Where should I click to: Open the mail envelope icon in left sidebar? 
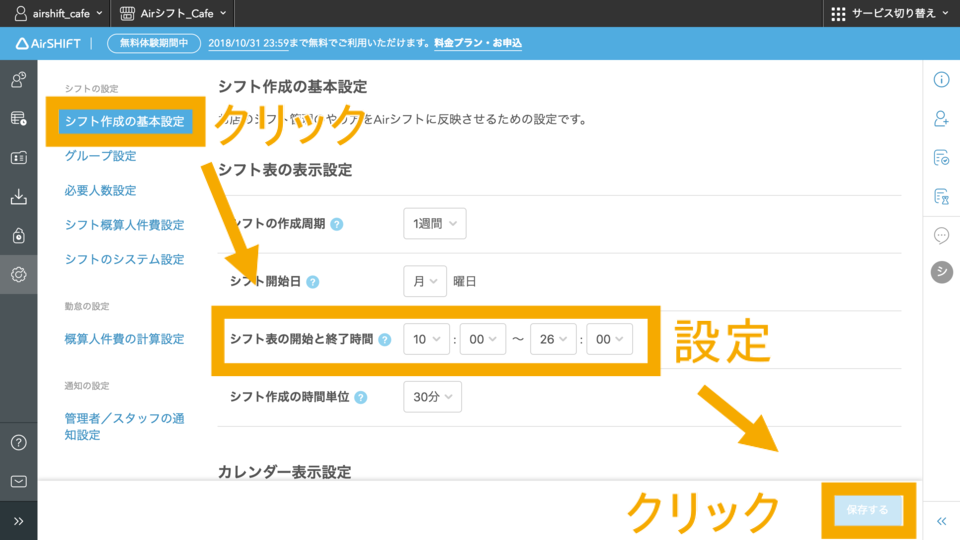[x=18, y=481]
